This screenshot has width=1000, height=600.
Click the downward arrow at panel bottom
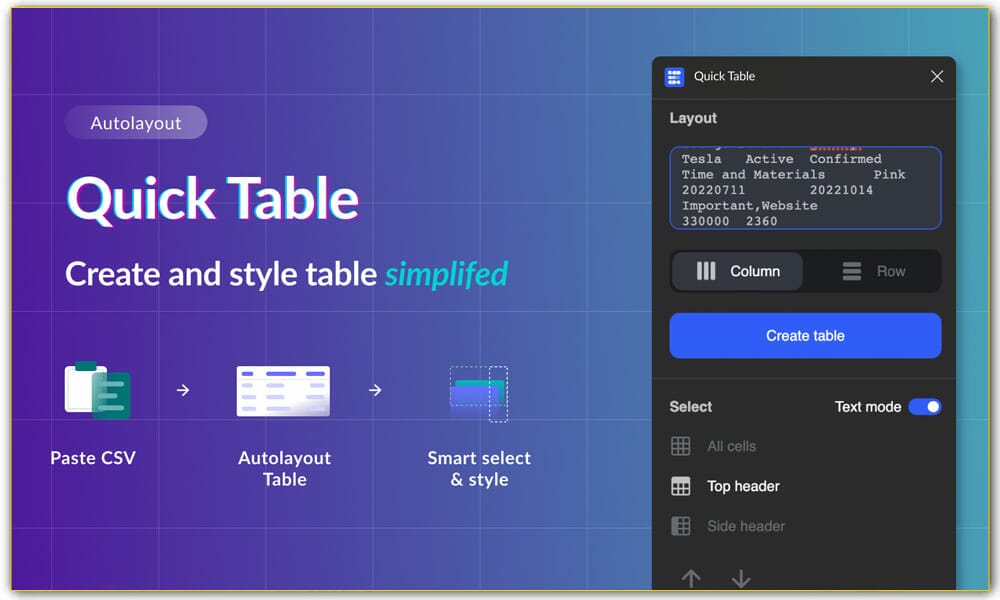tap(741, 578)
